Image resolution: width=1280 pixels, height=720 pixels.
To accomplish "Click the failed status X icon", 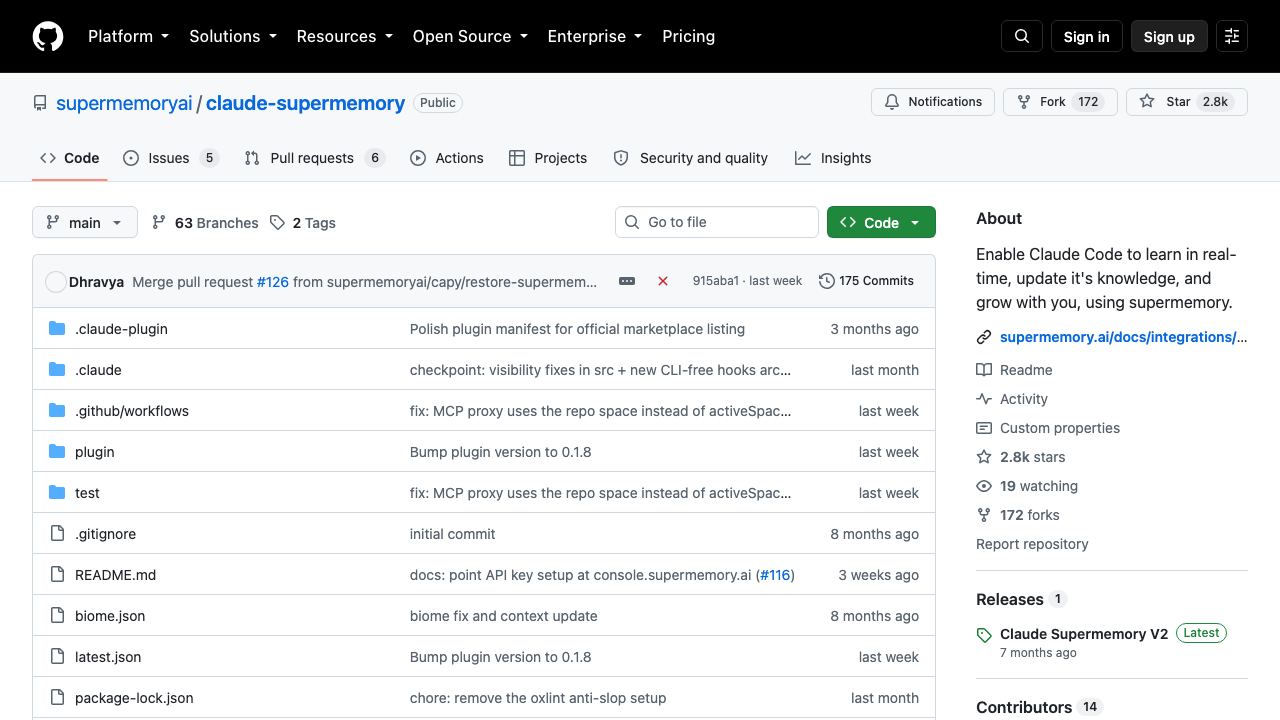I will [x=662, y=281].
